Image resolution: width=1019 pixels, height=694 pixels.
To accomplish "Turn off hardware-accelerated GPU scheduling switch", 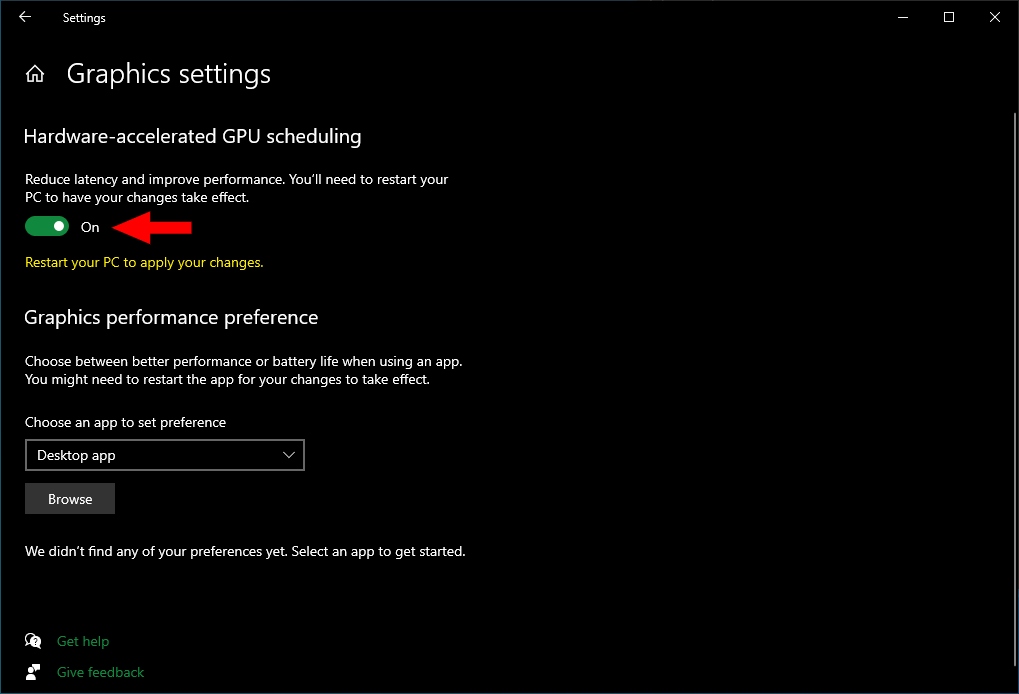I will pyautogui.click(x=47, y=227).
